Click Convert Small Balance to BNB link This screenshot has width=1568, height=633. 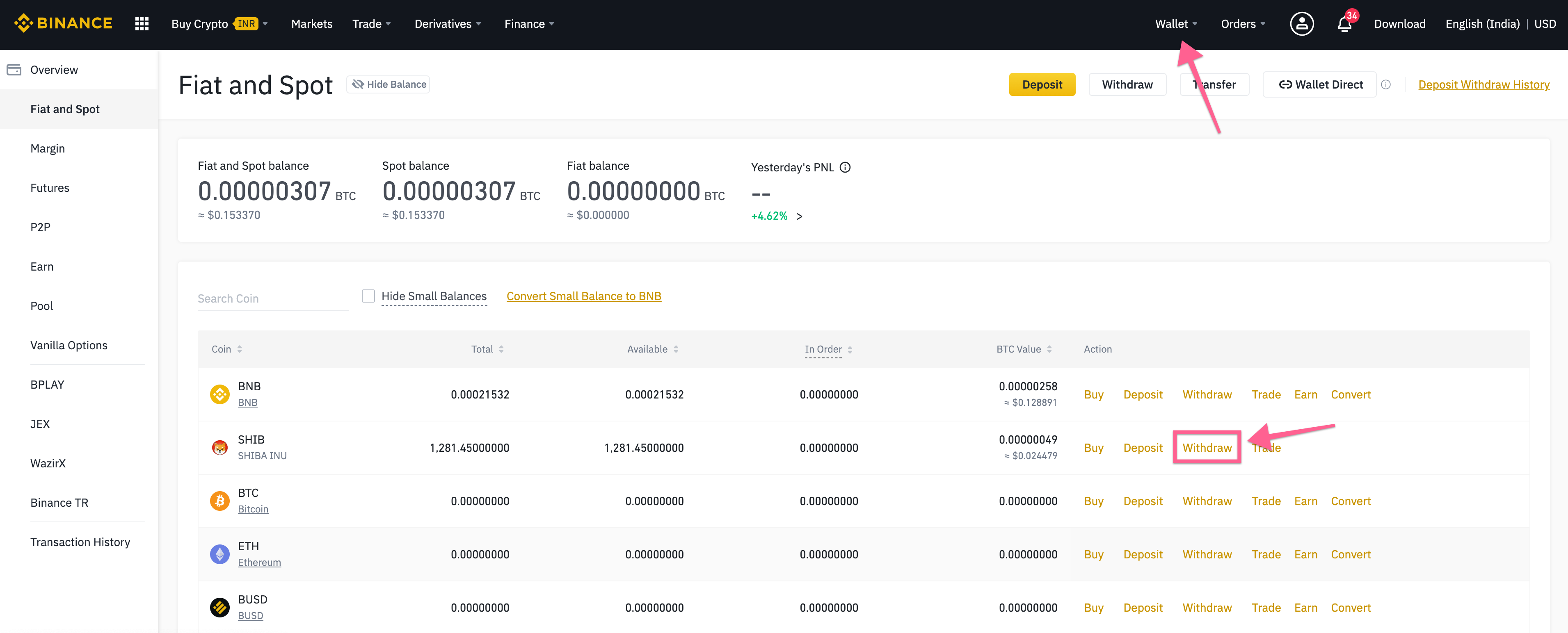tap(584, 296)
